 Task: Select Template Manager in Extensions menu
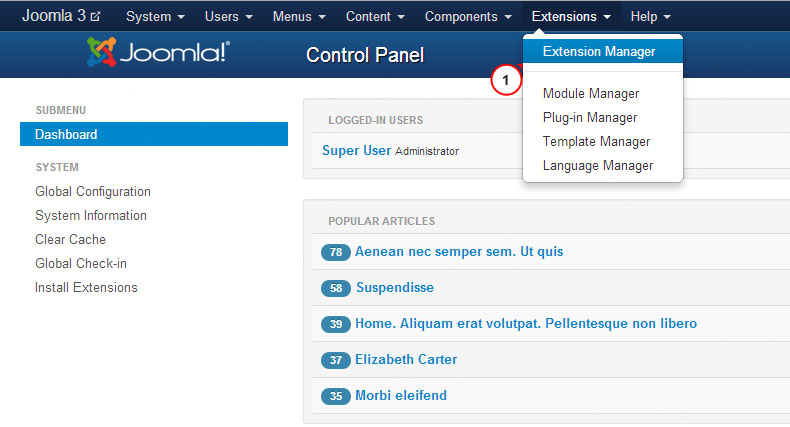click(596, 142)
